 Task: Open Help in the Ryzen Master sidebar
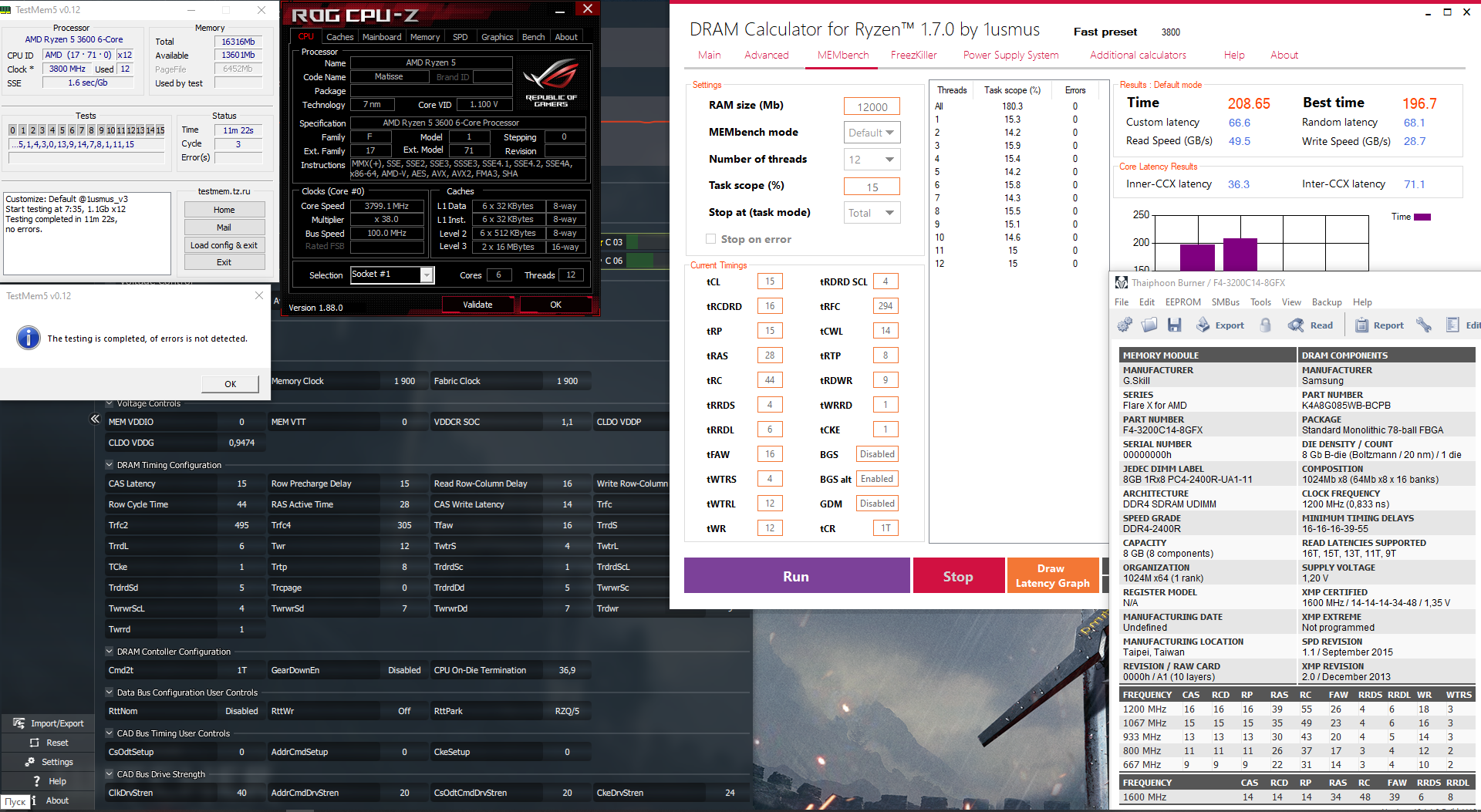click(x=48, y=781)
